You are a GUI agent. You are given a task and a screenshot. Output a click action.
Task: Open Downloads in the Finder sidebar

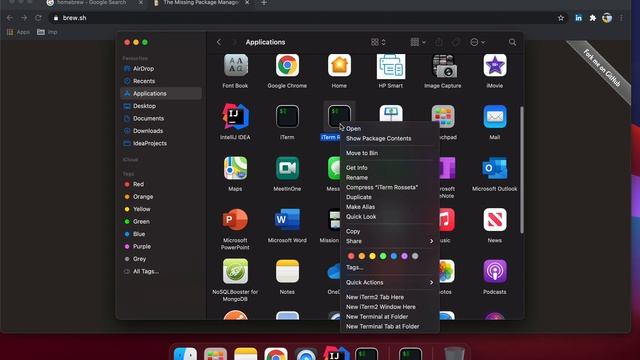tap(161, 131)
